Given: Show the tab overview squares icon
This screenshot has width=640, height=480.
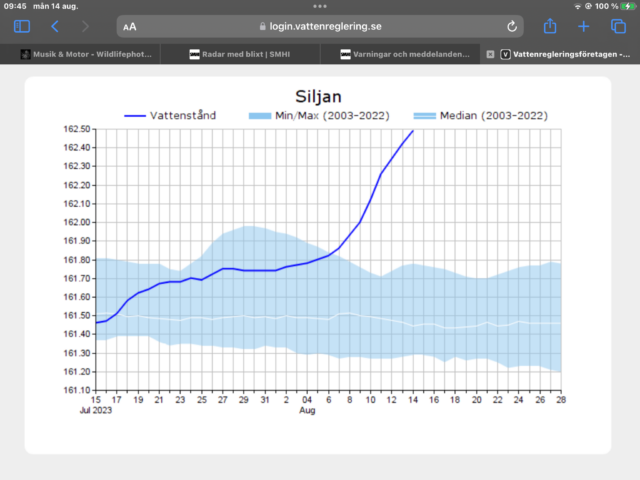Looking at the screenshot, I should [x=618, y=27].
